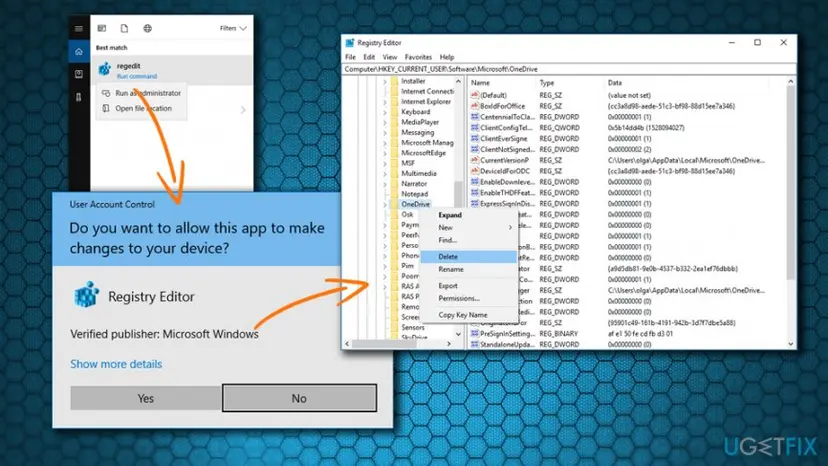
Task: Open the Filters dropdown in search panel
Action: pyautogui.click(x=233, y=29)
